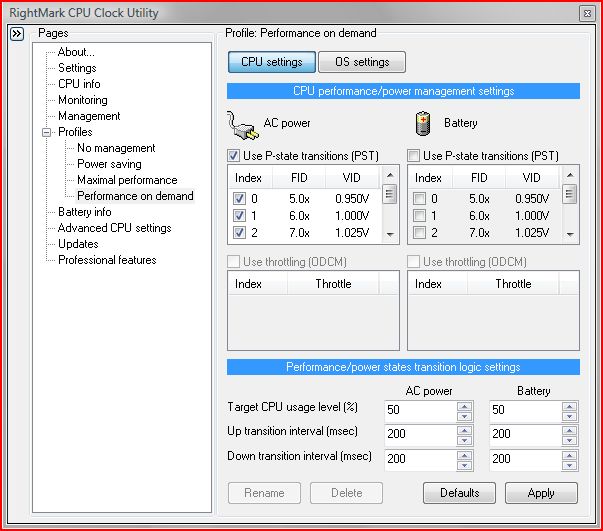Toggle AC power Use P-state transitions checkbox

click(233, 156)
